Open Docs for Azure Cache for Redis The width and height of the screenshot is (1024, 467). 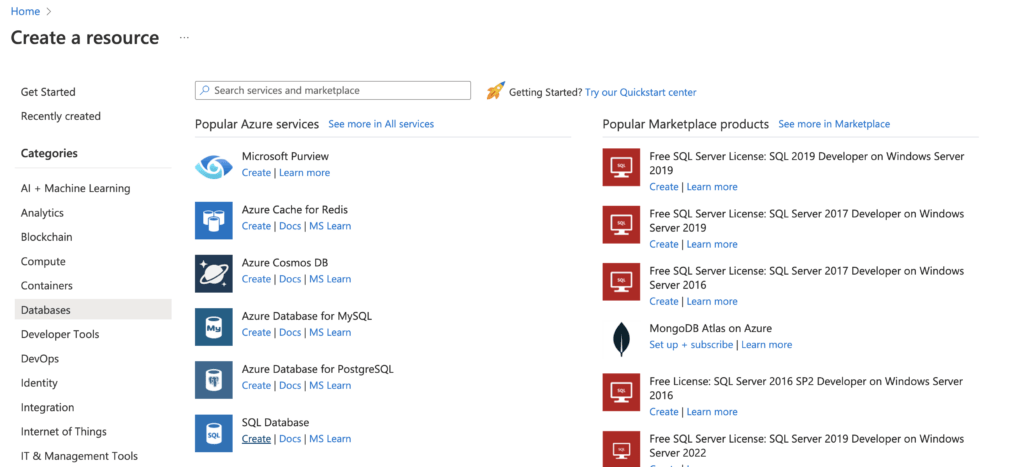[x=290, y=226]
